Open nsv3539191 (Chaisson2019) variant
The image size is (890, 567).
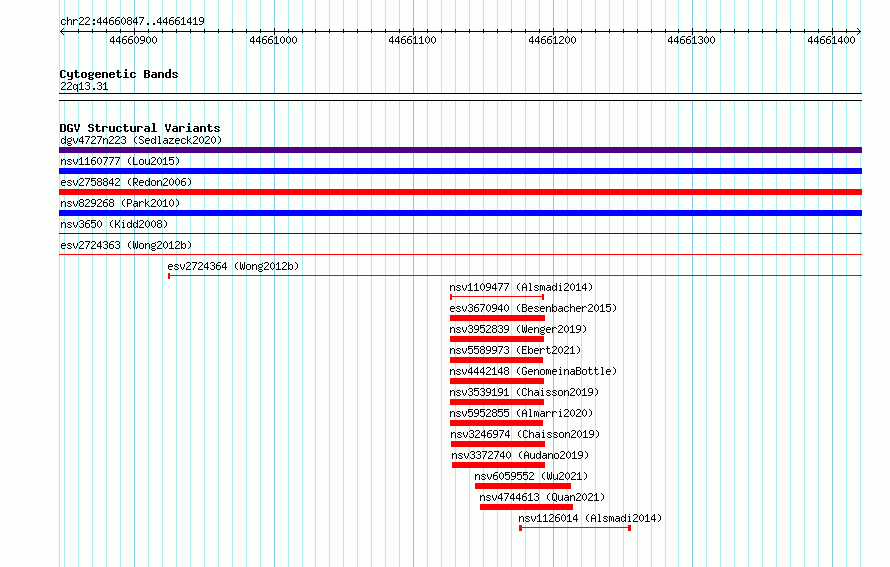tap(524, 392)
